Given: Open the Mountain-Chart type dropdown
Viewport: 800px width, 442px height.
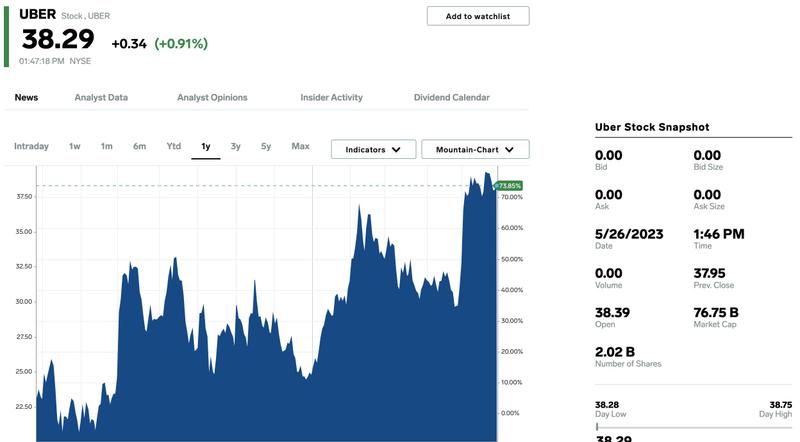Looking at the screenshot, I should pyautogui.click(x=475, y=150).
